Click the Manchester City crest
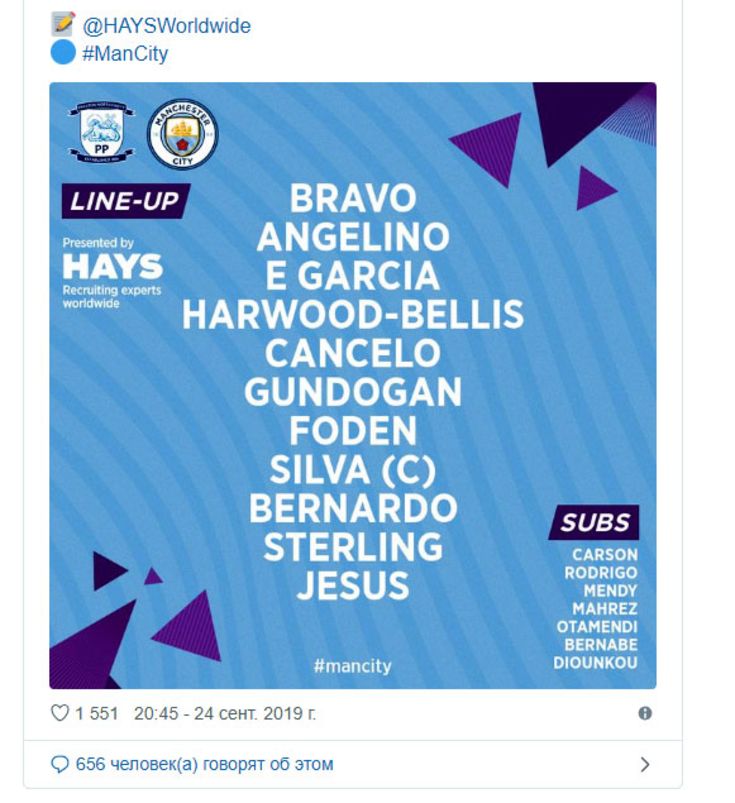The image size is (735, 803). pyautogui.click(x=183, y=135)
